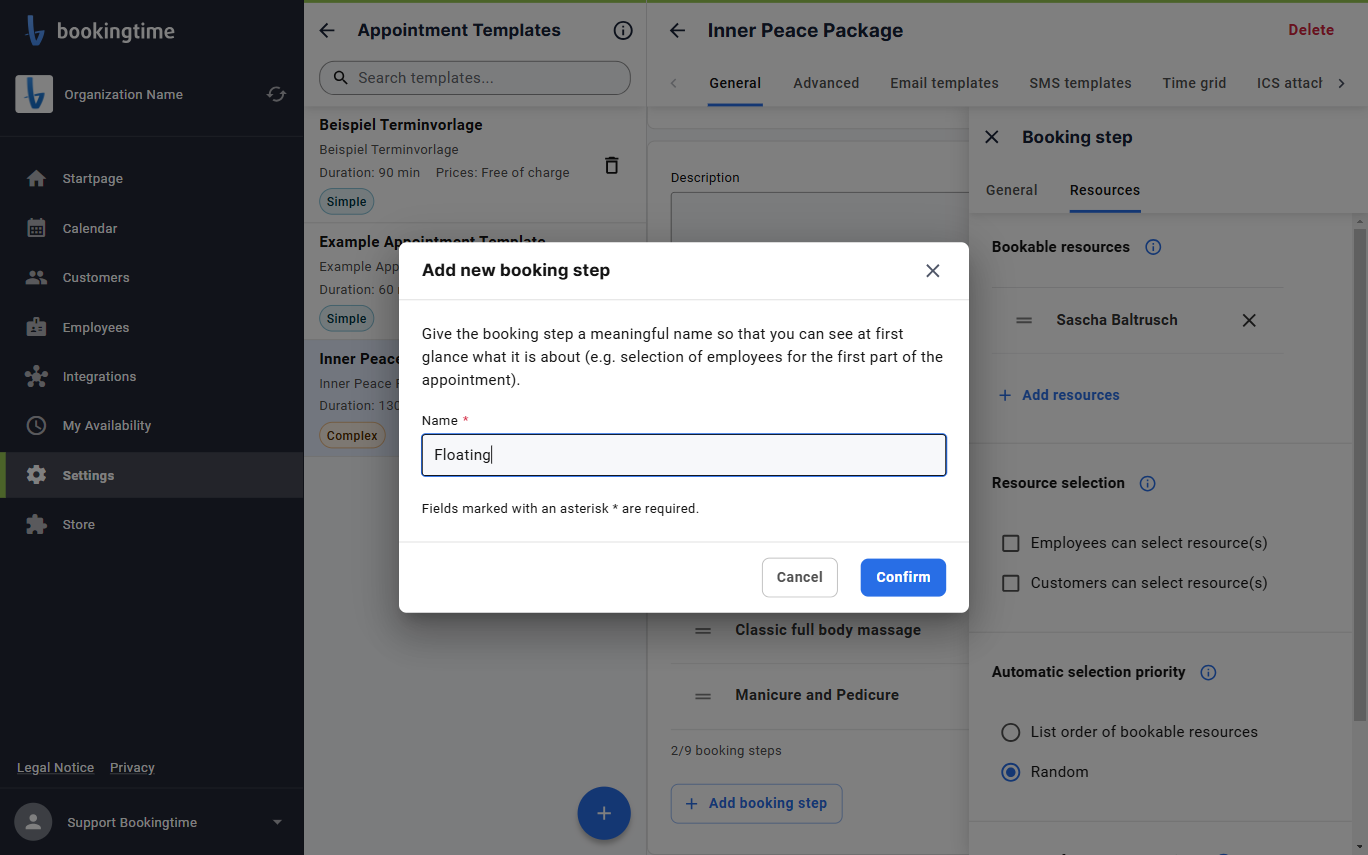Select the Random priority option
This screenshot has height=855, width=1368.
coord(1011,772)
